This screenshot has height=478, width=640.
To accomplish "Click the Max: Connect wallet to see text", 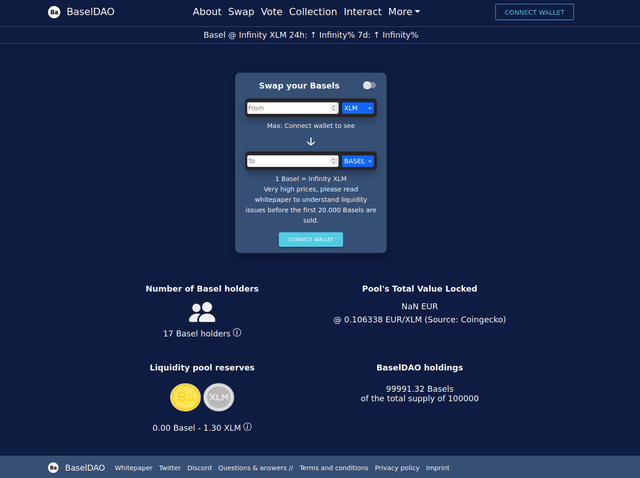I will (311, 126).
